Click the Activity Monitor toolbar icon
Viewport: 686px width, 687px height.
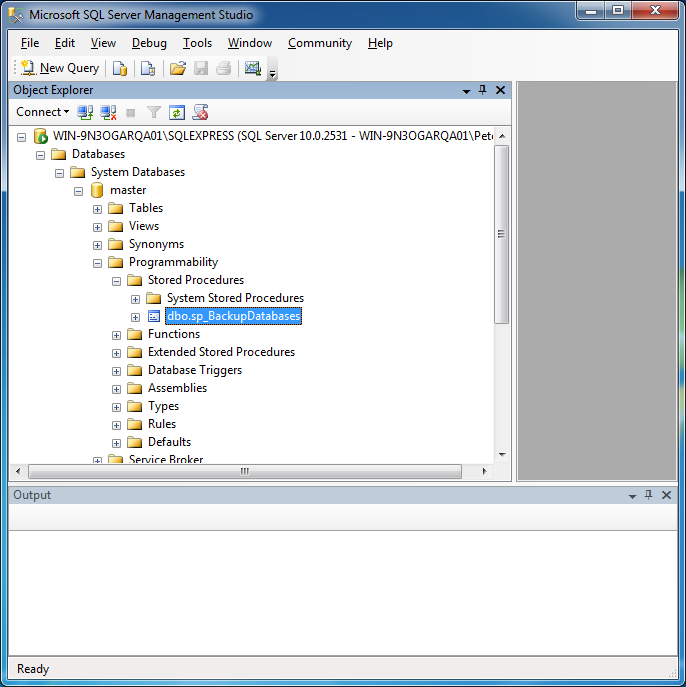[x=253, y=68]
